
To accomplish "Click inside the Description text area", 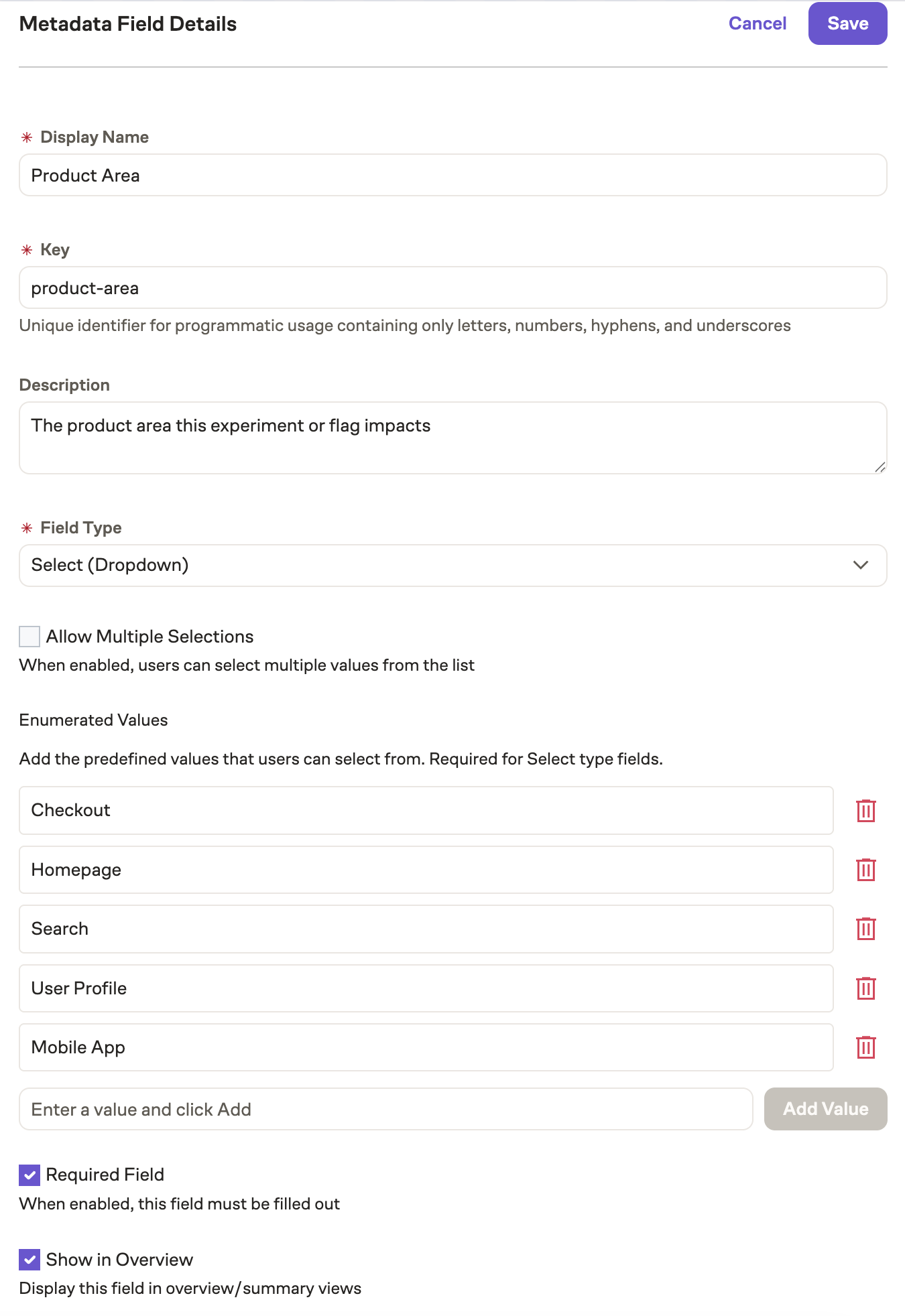I will coord(452,436).
